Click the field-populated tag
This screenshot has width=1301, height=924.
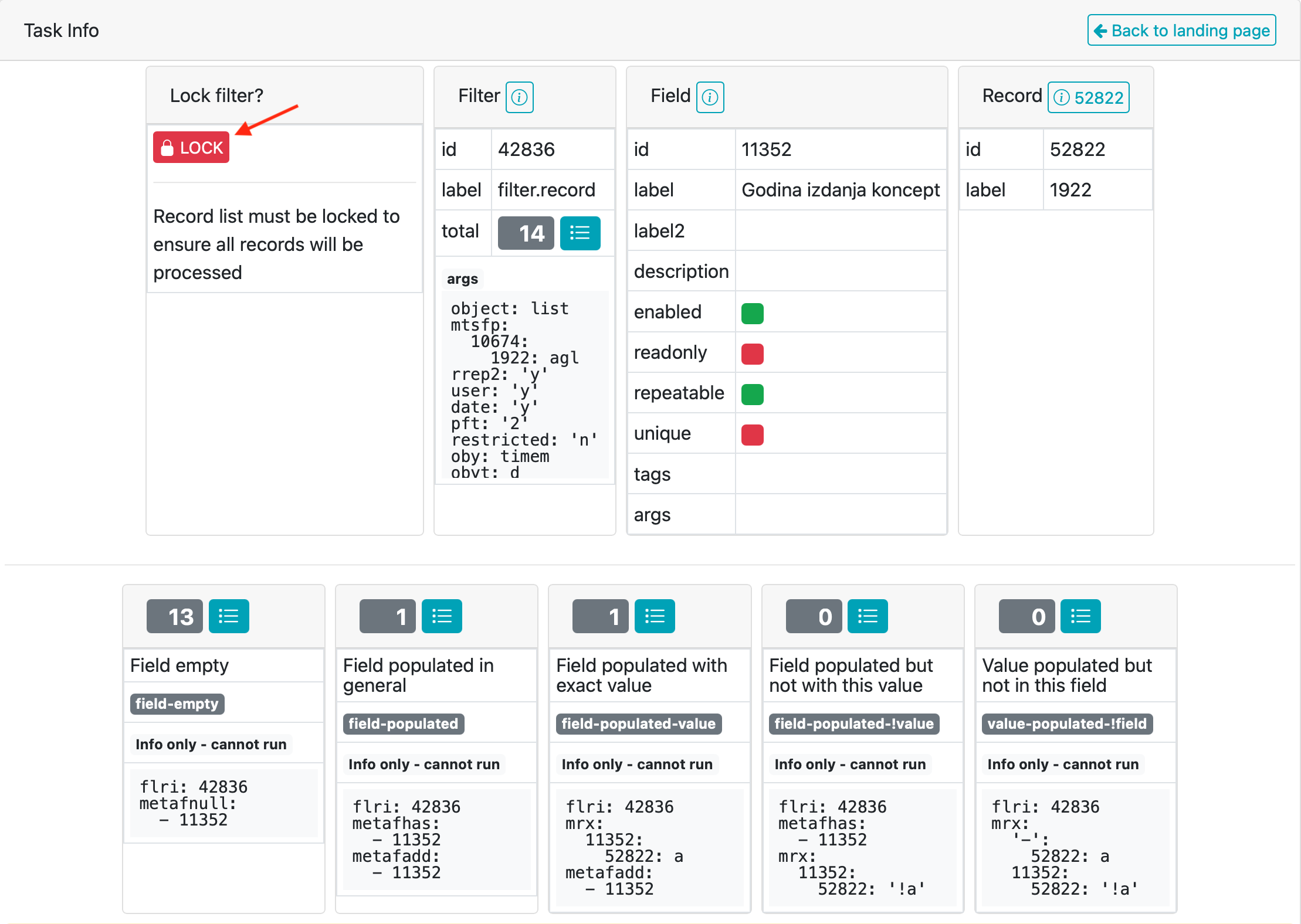(x=404, y=723)
